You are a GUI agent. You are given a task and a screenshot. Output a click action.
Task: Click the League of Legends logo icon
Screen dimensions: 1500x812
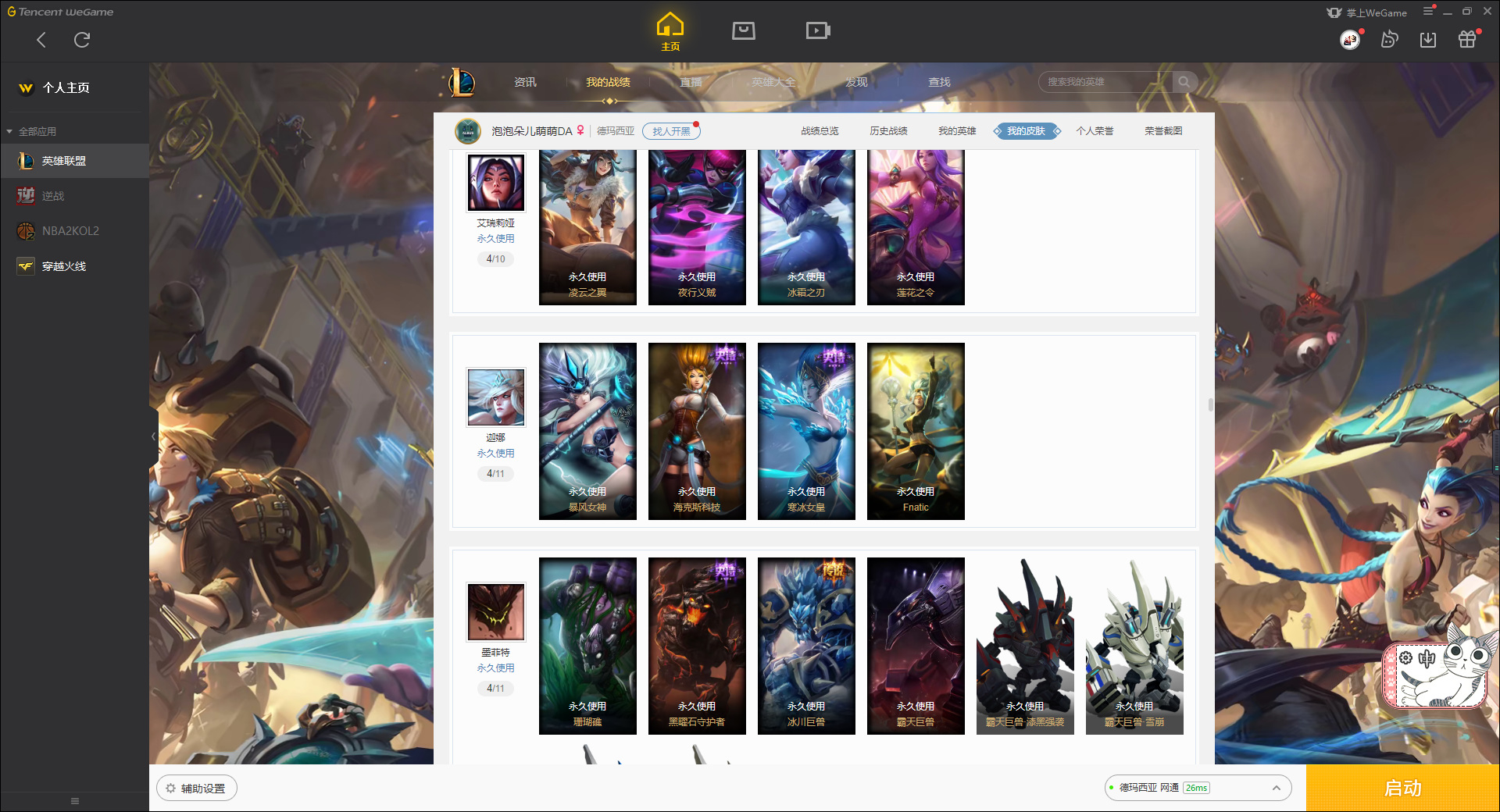click(462, 82)
